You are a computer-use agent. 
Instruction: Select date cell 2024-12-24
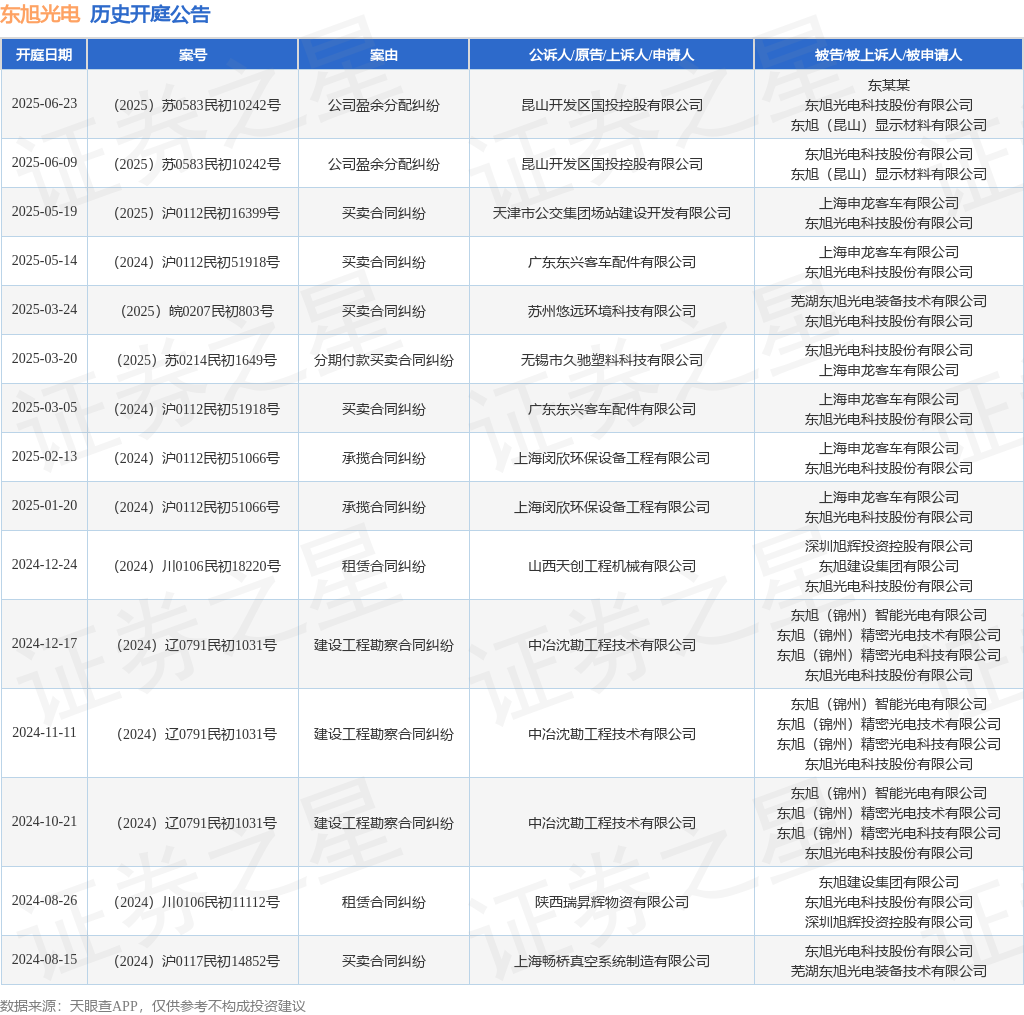pos(44,564)
